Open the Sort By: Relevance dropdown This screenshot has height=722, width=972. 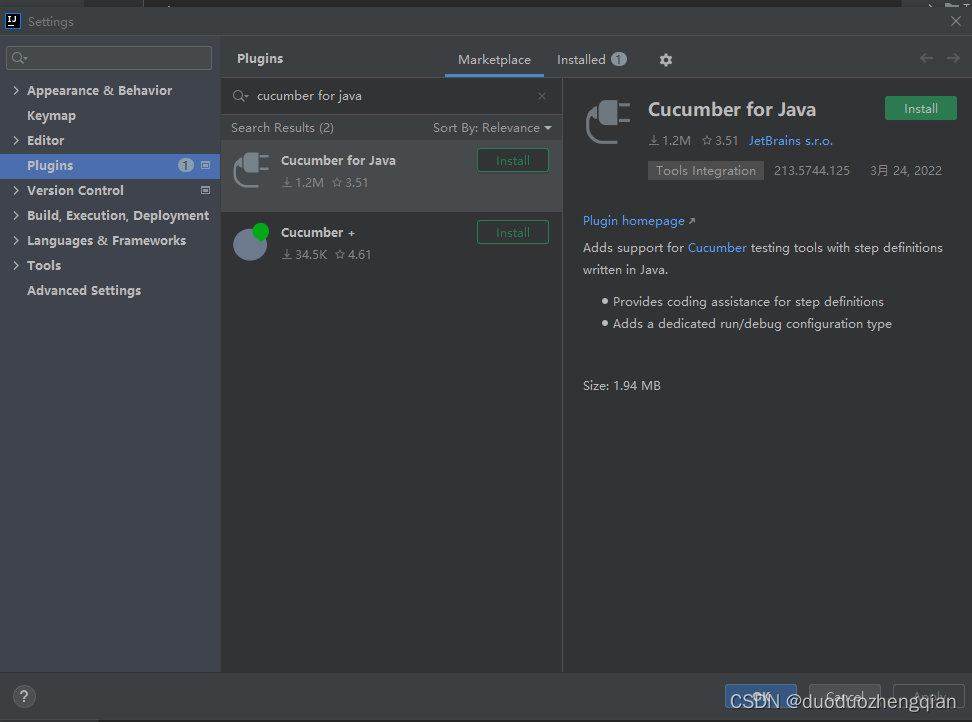coord(492,128)
